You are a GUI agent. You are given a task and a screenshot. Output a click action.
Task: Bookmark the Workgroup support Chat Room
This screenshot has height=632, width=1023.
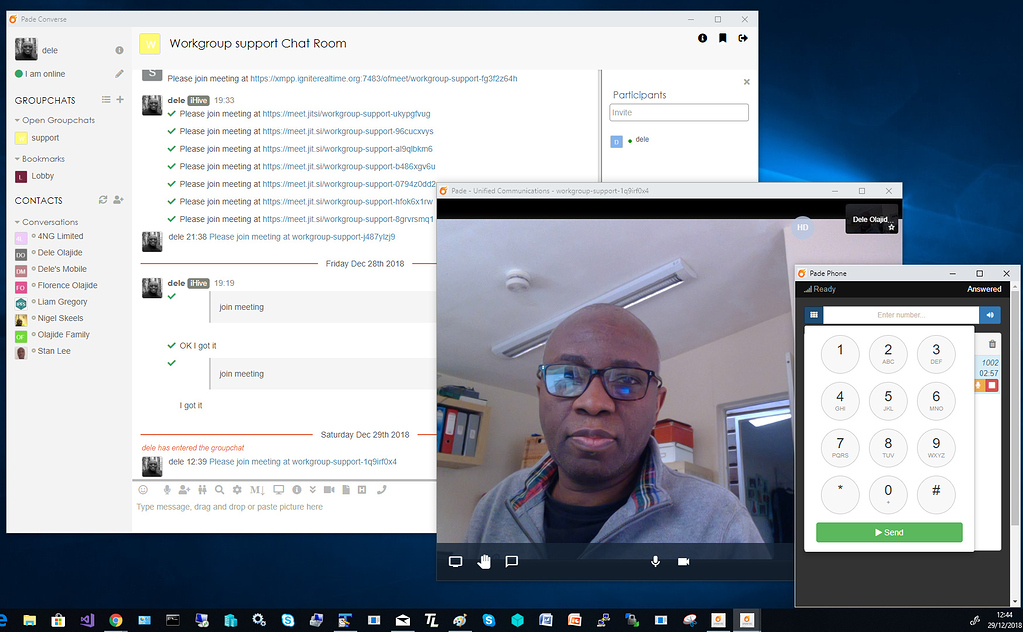(724, 38)
